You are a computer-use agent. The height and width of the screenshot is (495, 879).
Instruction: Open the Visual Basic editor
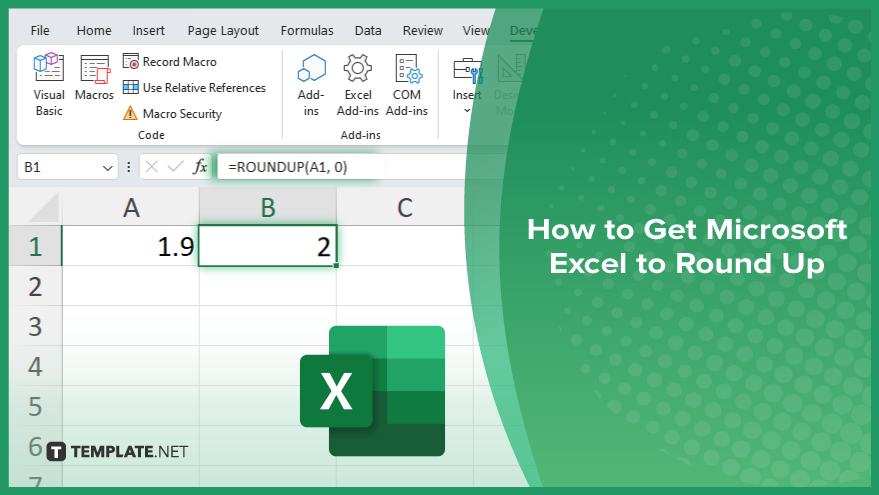pyautogui.click(x=49, y=85)
